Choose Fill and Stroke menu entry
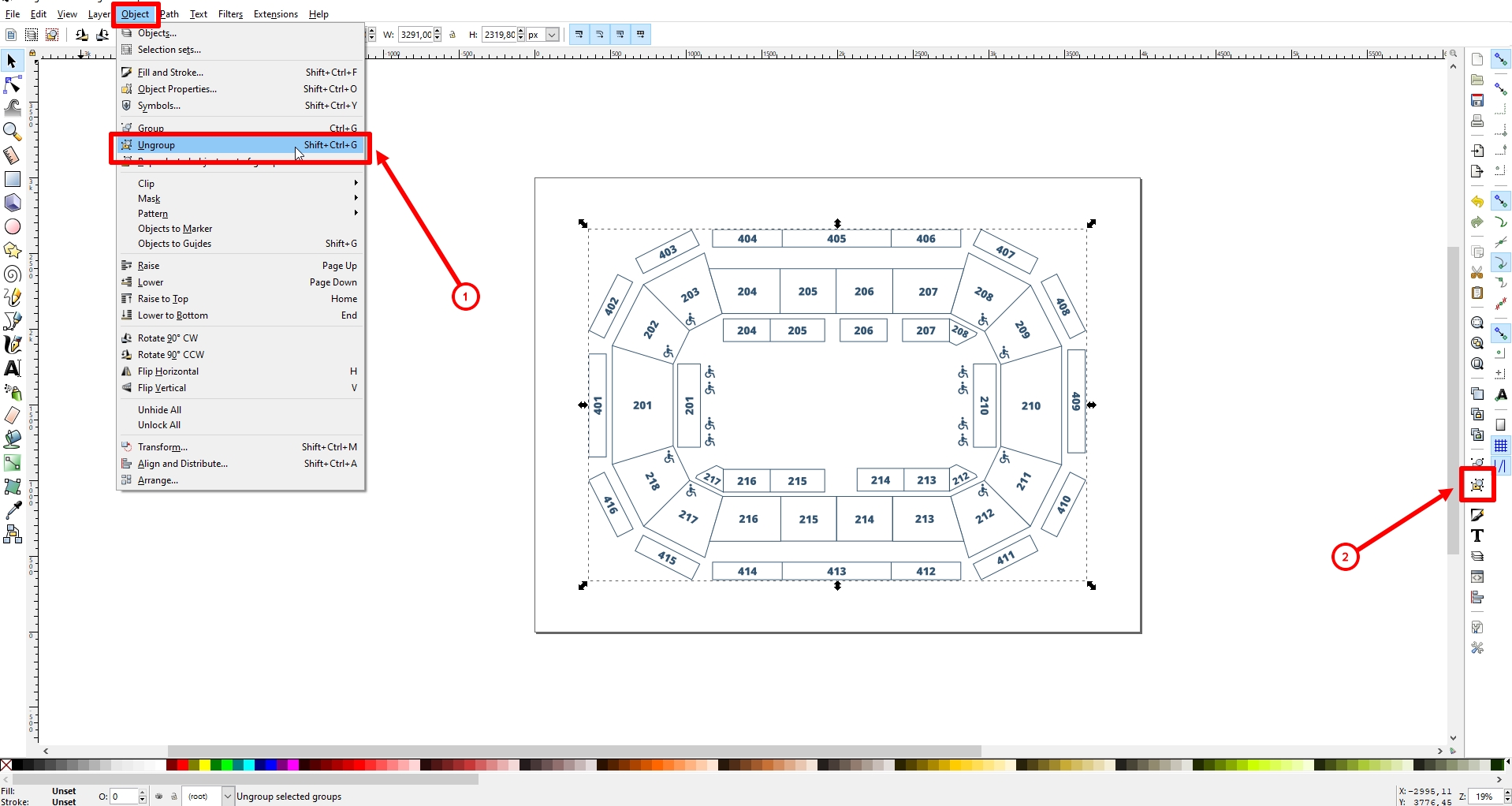The width and height of the screenshot is (1512, 806). tap(240, 73)
